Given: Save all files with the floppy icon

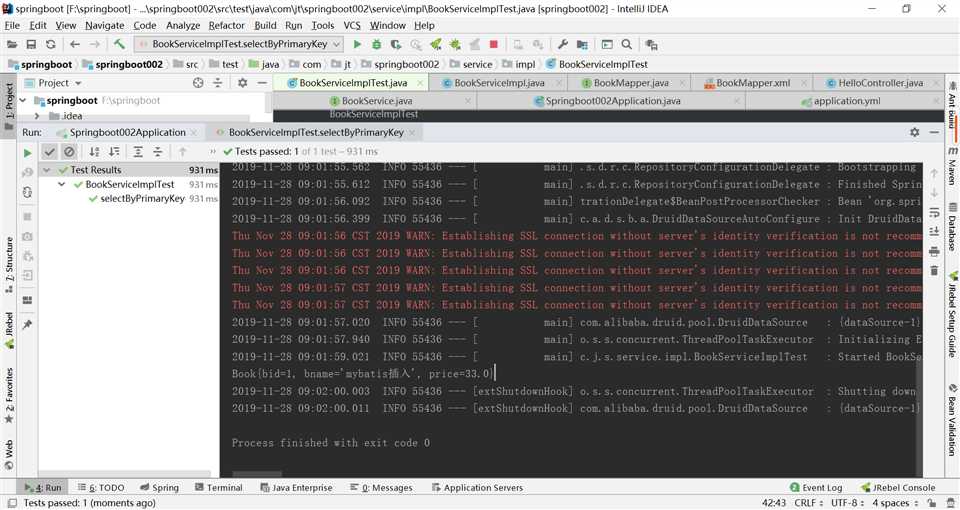Looking at the screenshot, I should [x=31, y=45].
